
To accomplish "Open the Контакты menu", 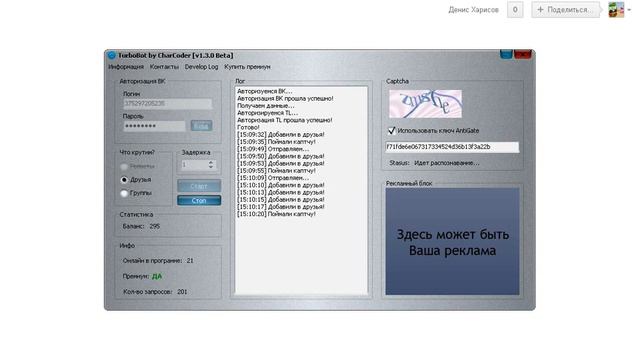I will pyautogui.click(x=164, y=67).
